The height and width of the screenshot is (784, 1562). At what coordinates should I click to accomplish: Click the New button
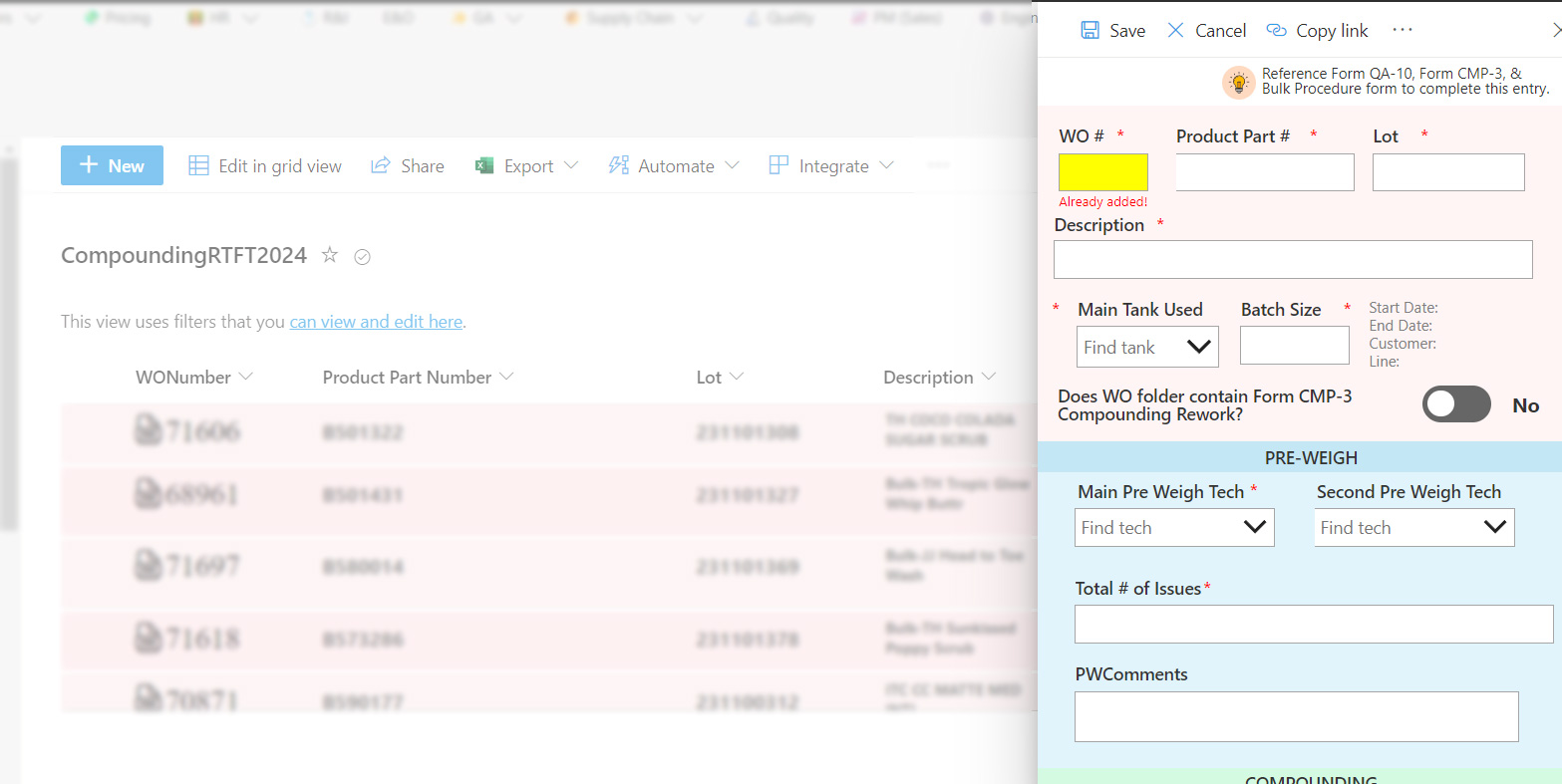click(112, 165)
